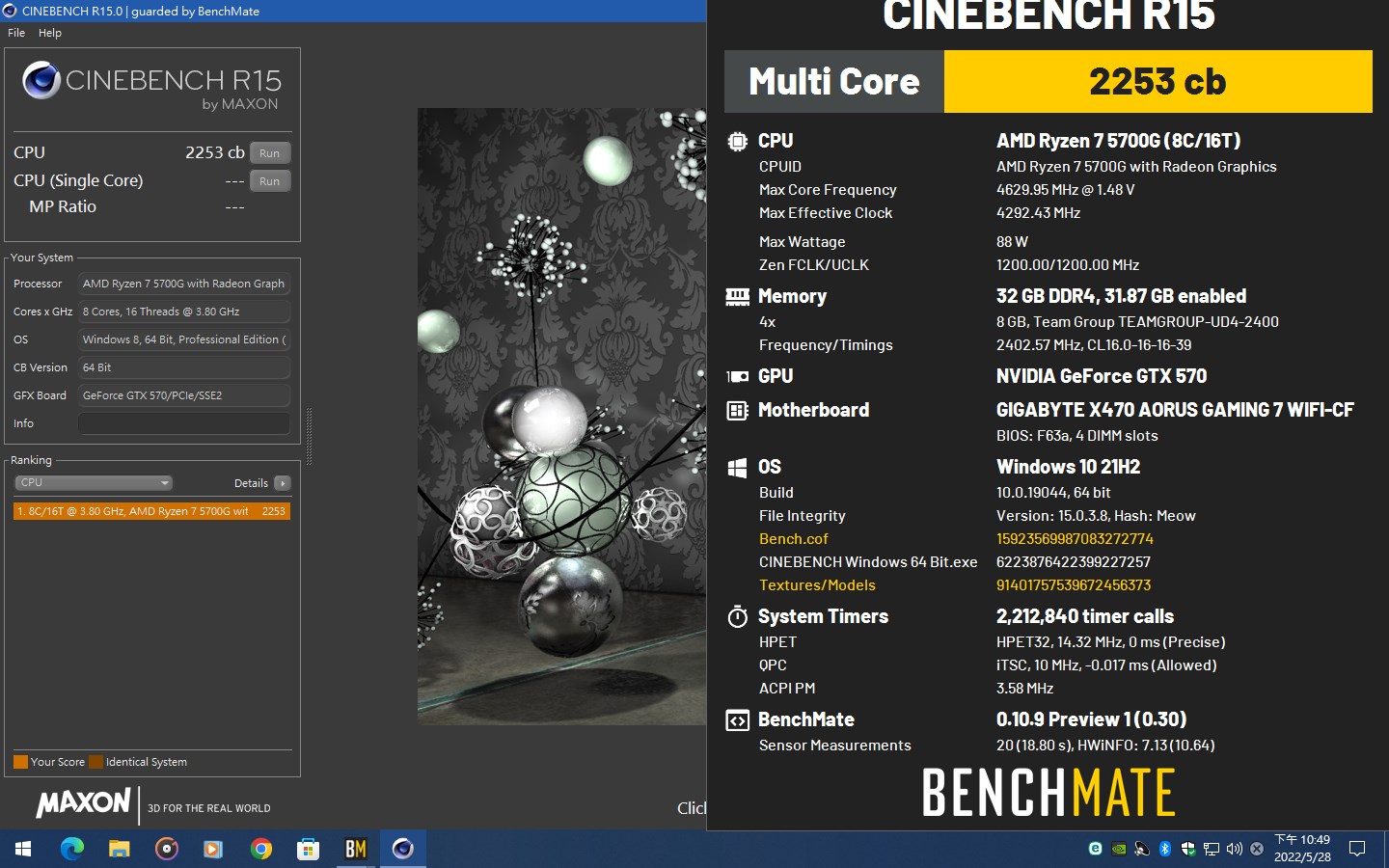Click the GPU card icon in BenchMate

click(737, 377)
